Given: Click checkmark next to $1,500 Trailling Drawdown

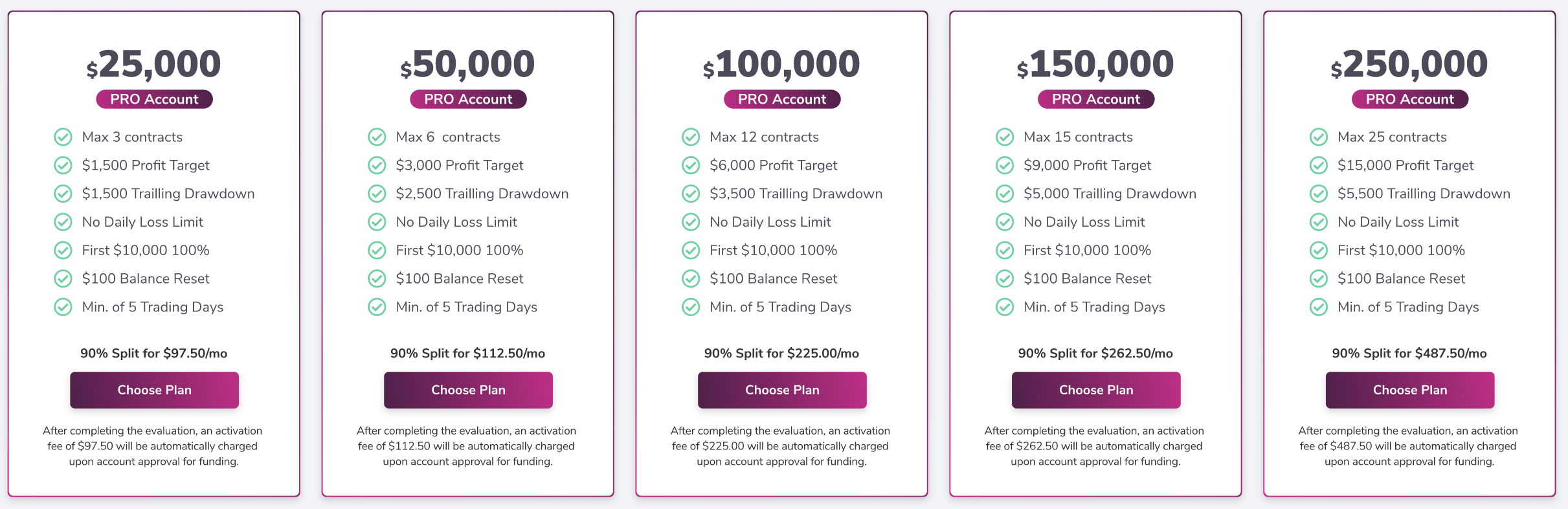Looking at the screenshot, I should [x=63, y=194].
